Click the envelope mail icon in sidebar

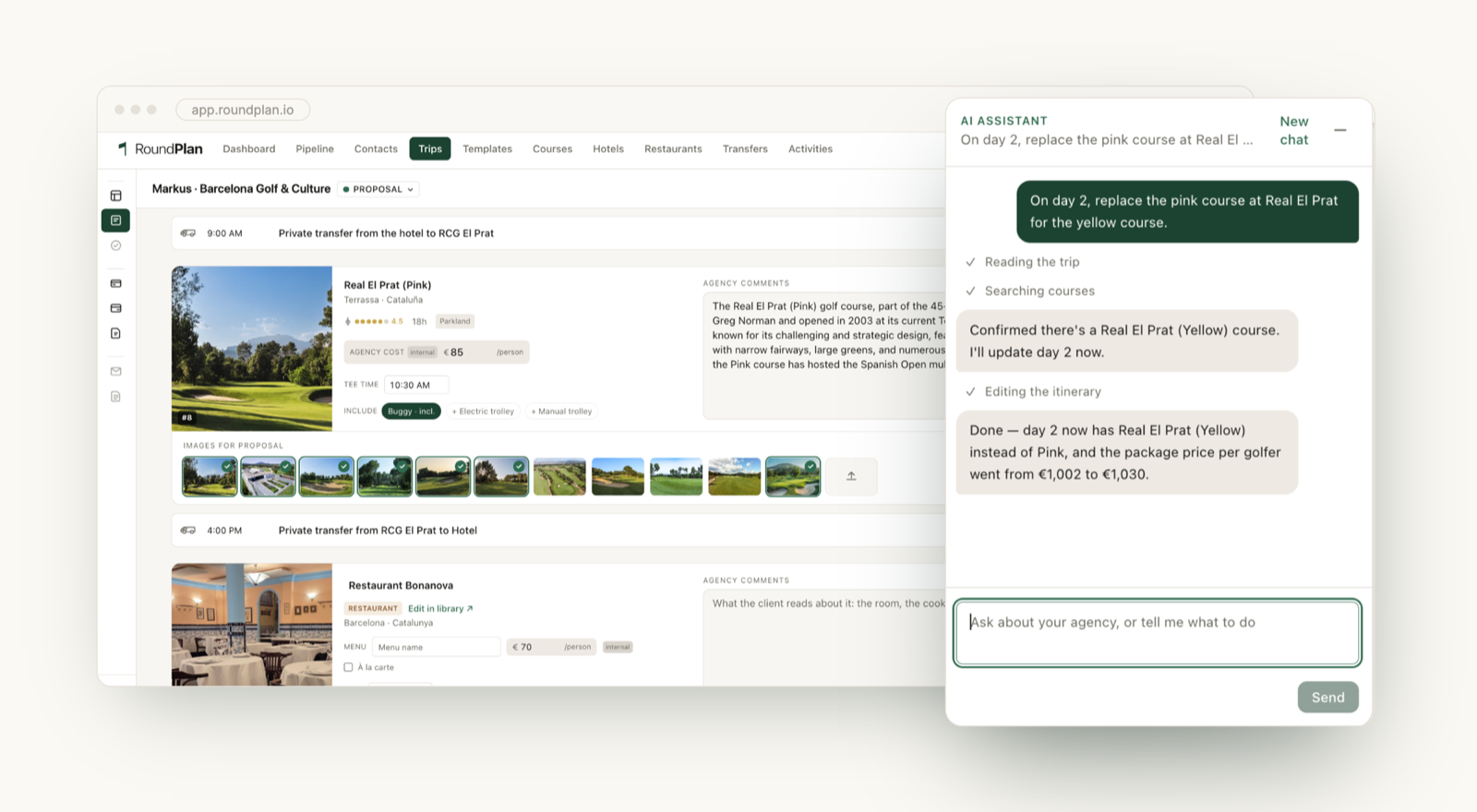click(115, 371)
